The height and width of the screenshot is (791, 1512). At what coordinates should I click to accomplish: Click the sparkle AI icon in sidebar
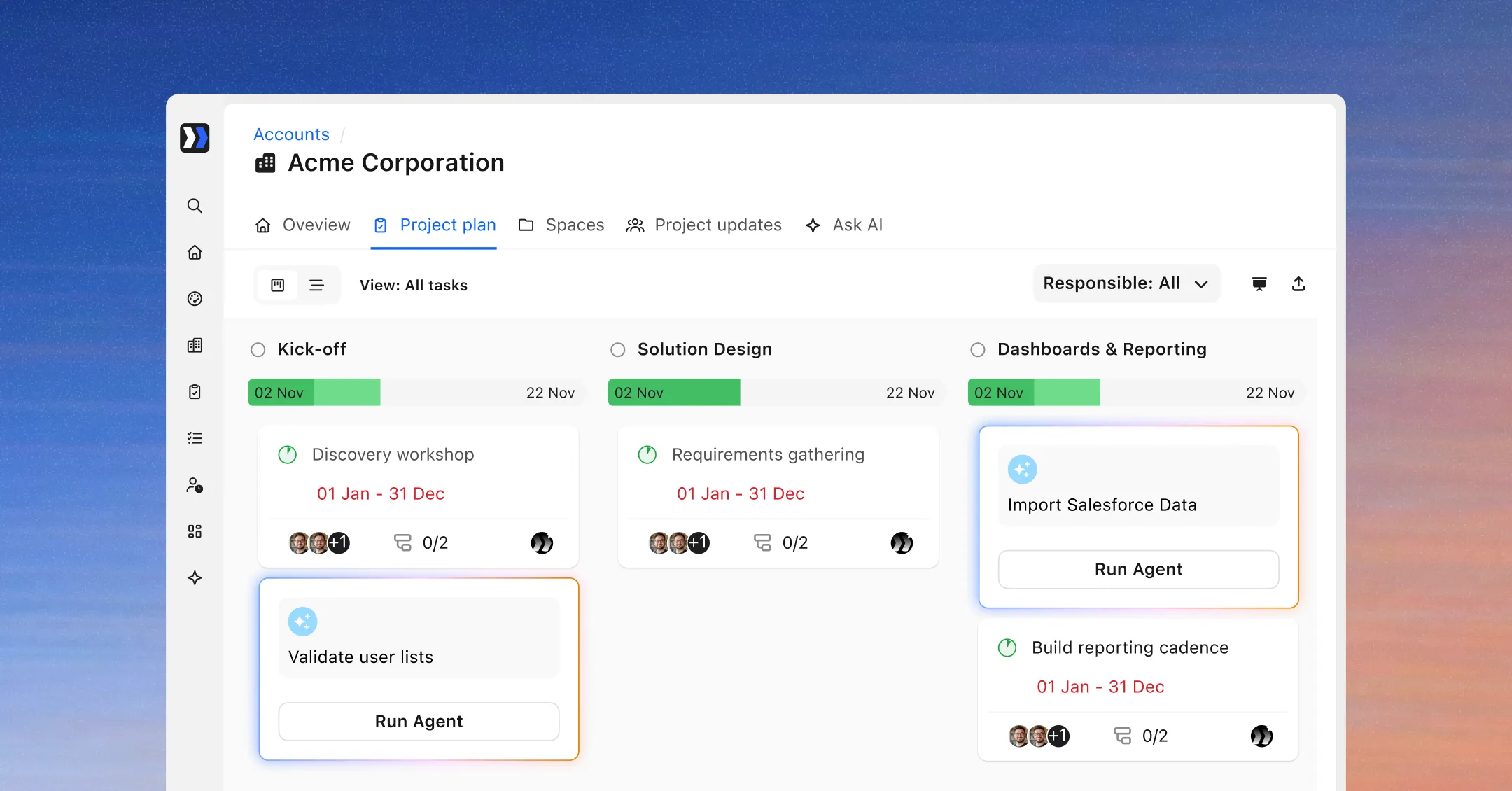click(x=195, y=578)
